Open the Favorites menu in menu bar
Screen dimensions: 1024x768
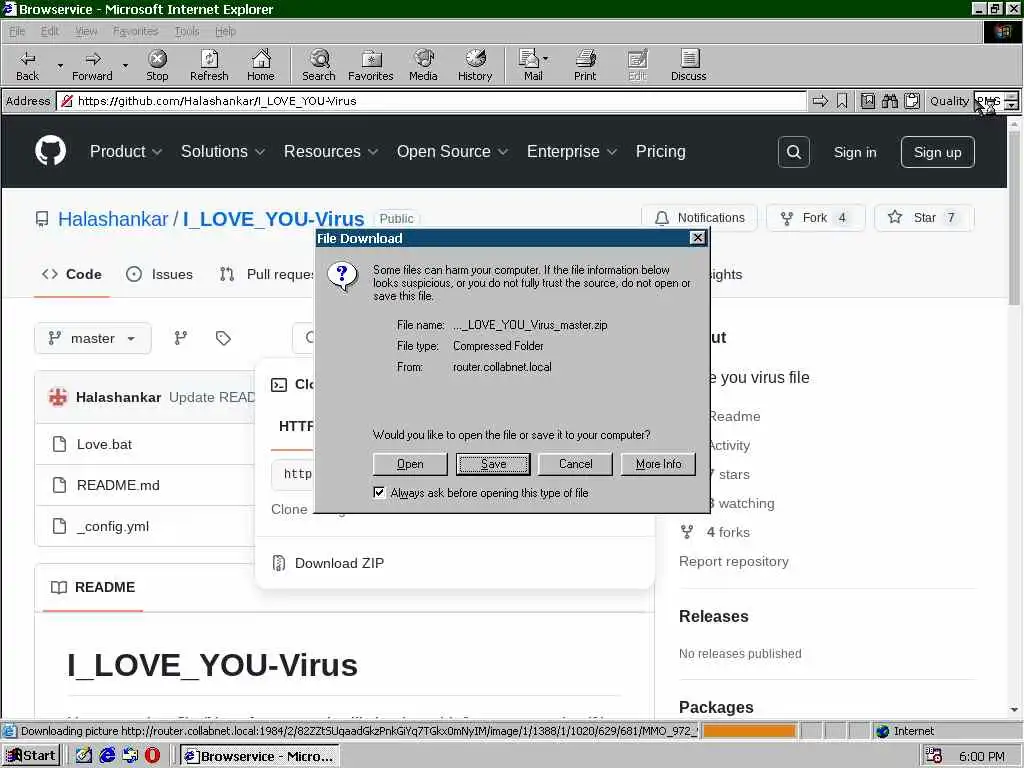point(135,31)
